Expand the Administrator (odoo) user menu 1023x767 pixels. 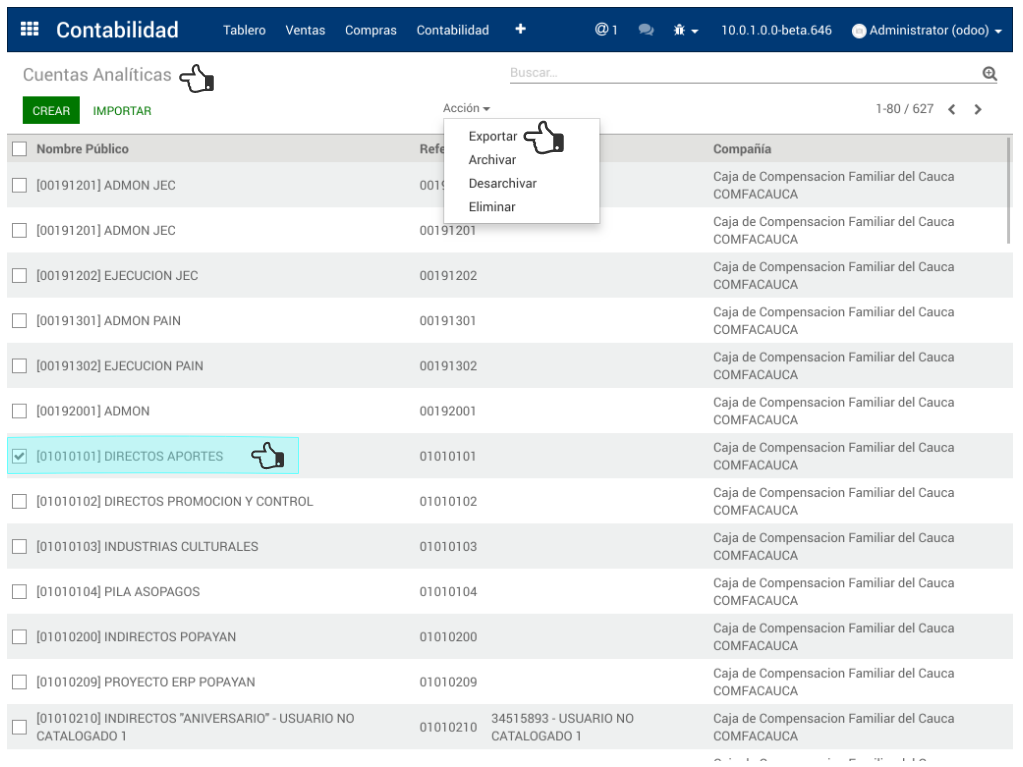point(927,31)
